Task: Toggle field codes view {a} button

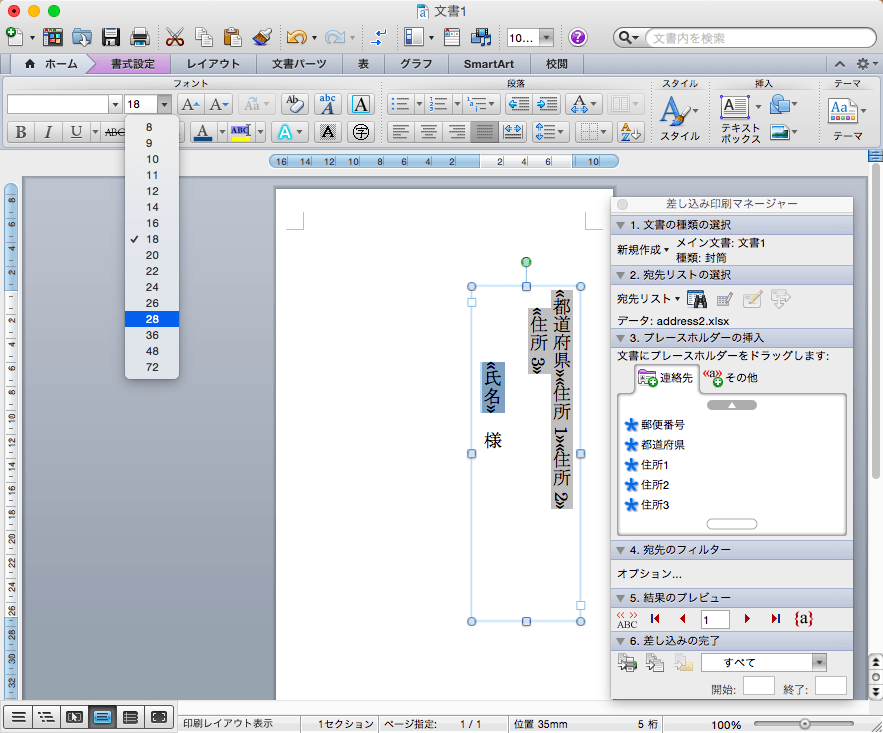Action: point(802,620)
